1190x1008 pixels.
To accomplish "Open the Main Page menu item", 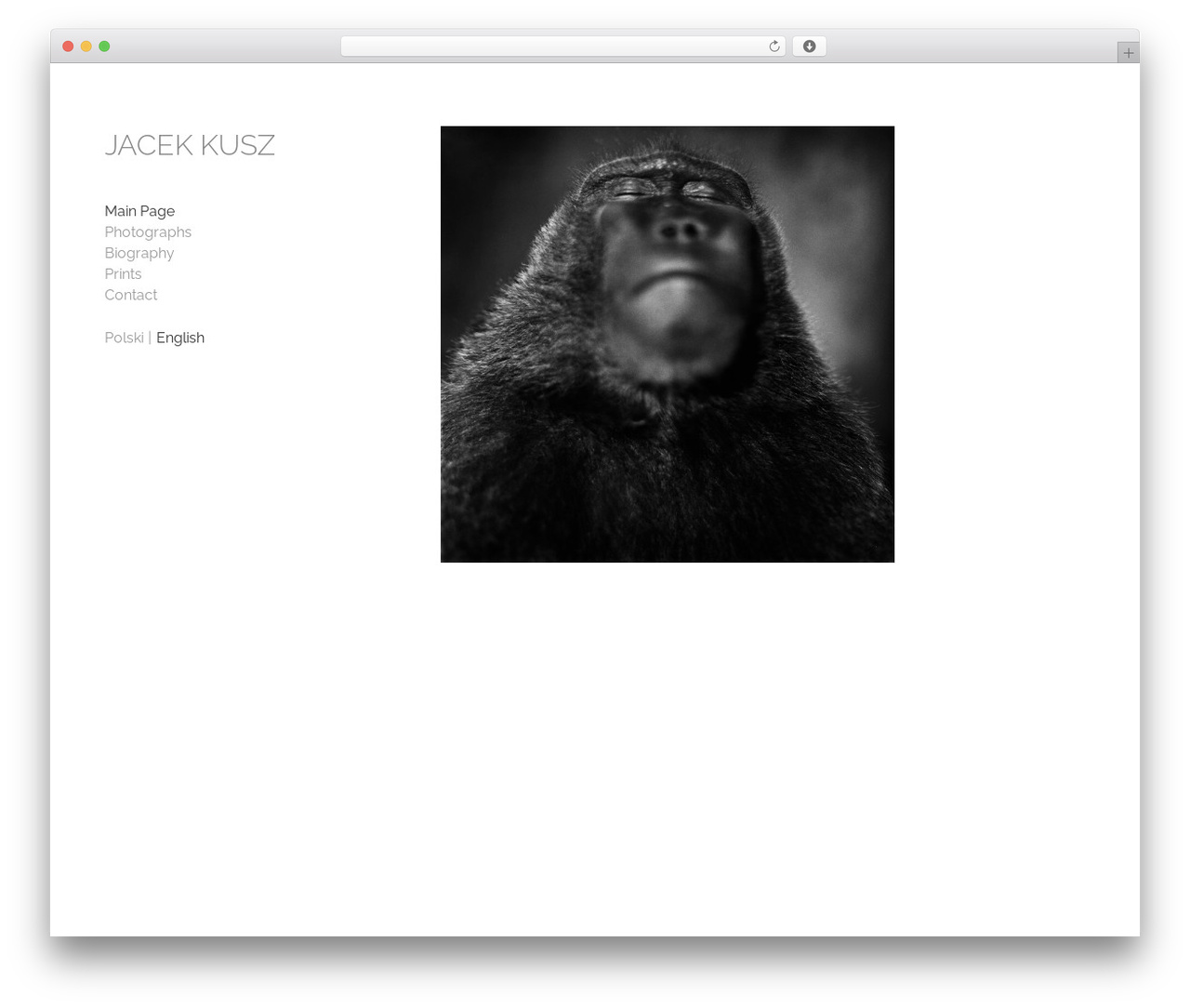I will pos(139,211).
